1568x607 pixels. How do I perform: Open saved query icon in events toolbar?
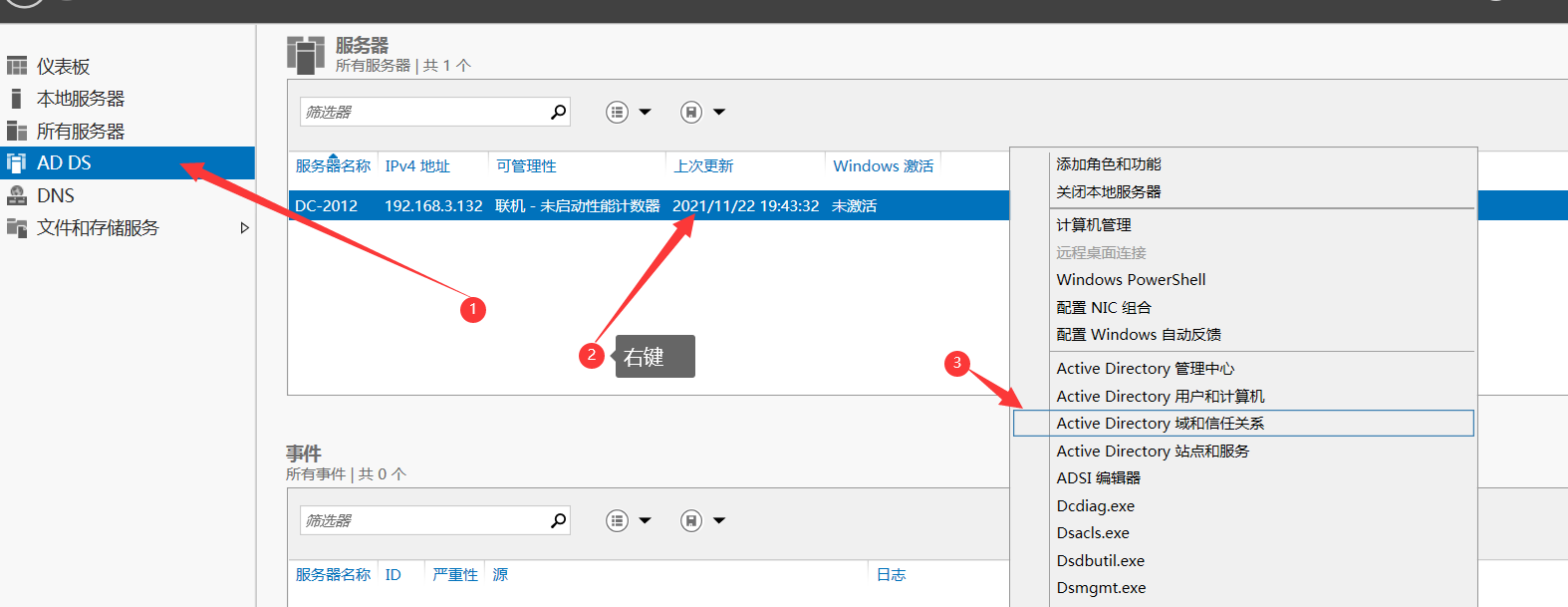[691, 520]
